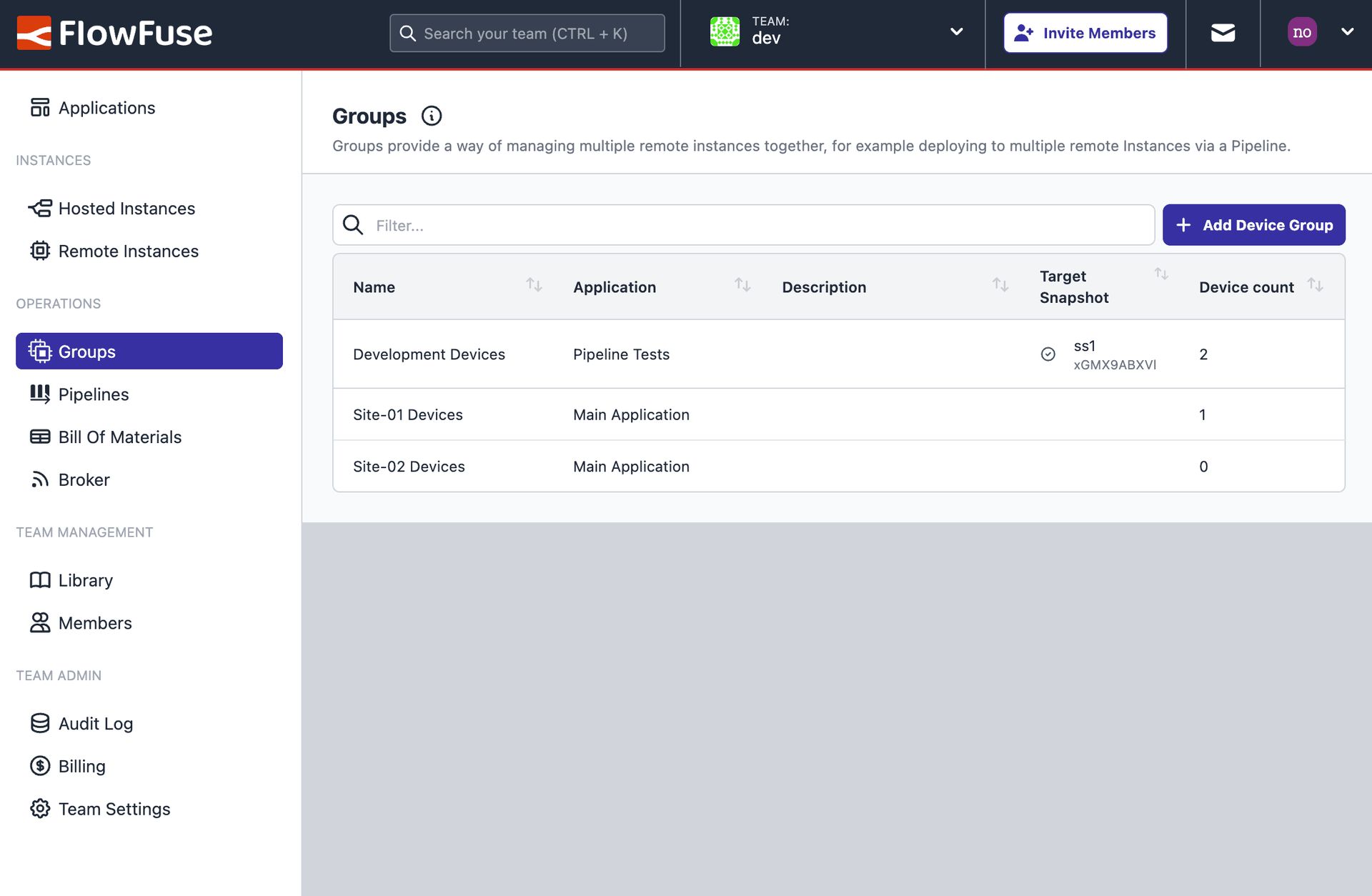Click the Remote Instances icon
This screenshot has height=896, width=1372.
click(40, 251)
